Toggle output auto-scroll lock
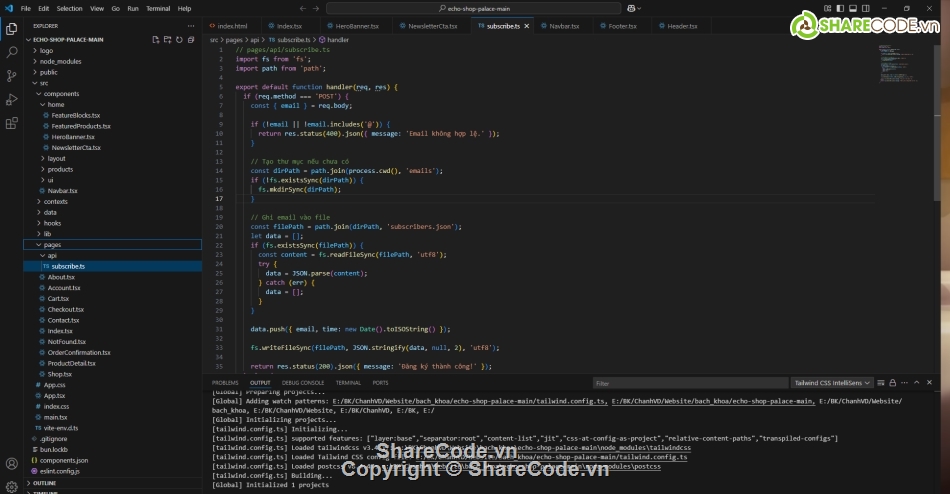 pyautogui.click(x=892, y=383)
